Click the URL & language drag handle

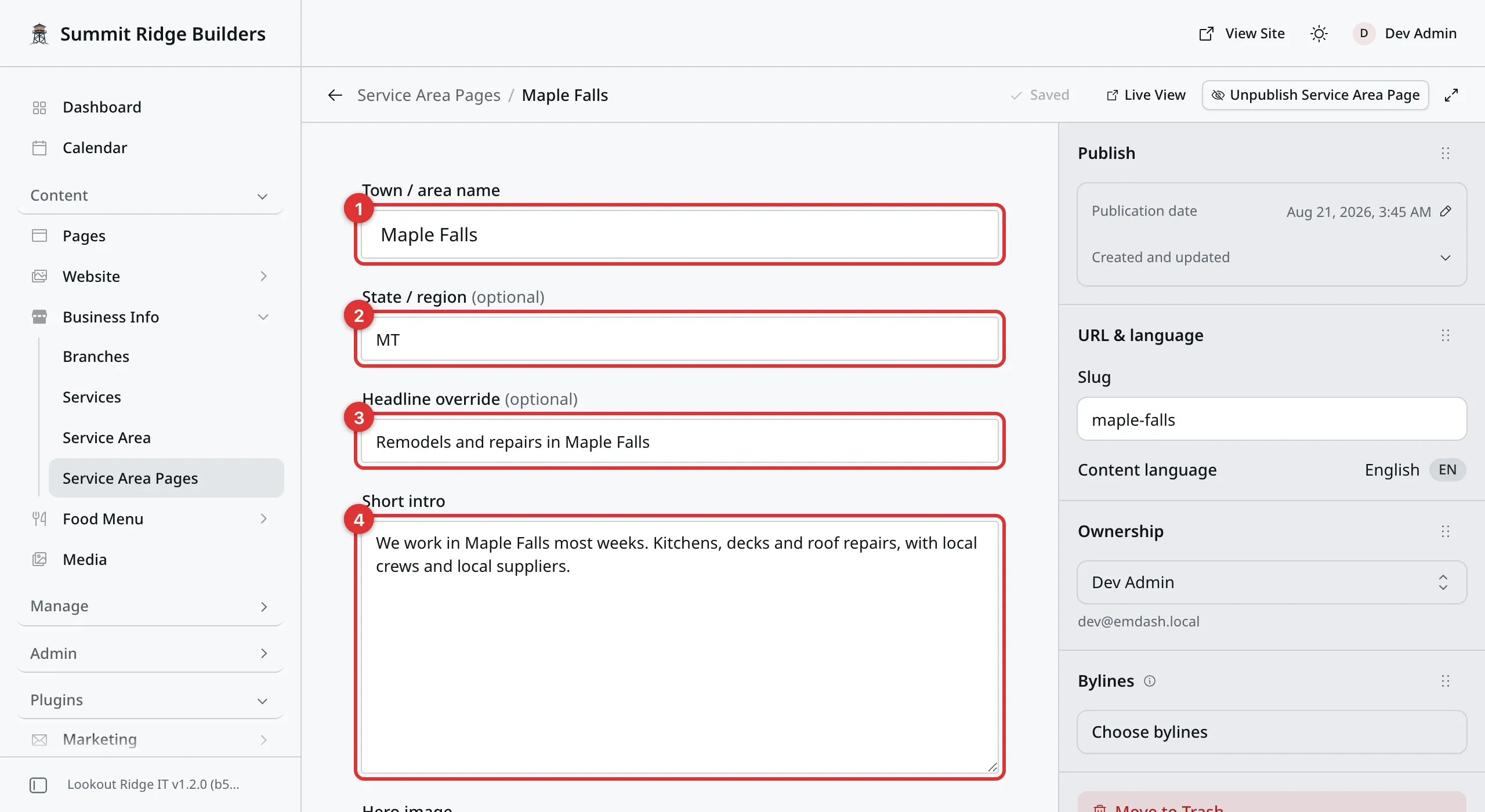pos(1446,335)
